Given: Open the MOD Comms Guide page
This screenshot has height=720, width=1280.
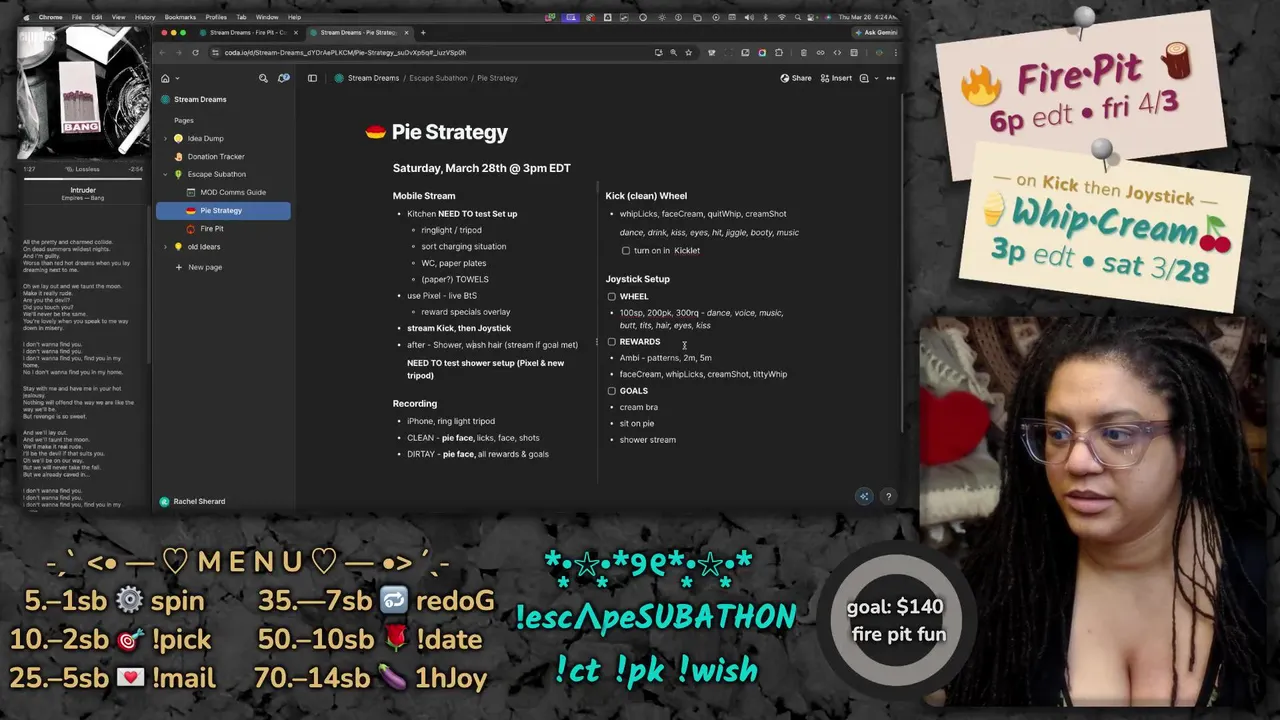Looking at the screenshot, I should [233, 192].
